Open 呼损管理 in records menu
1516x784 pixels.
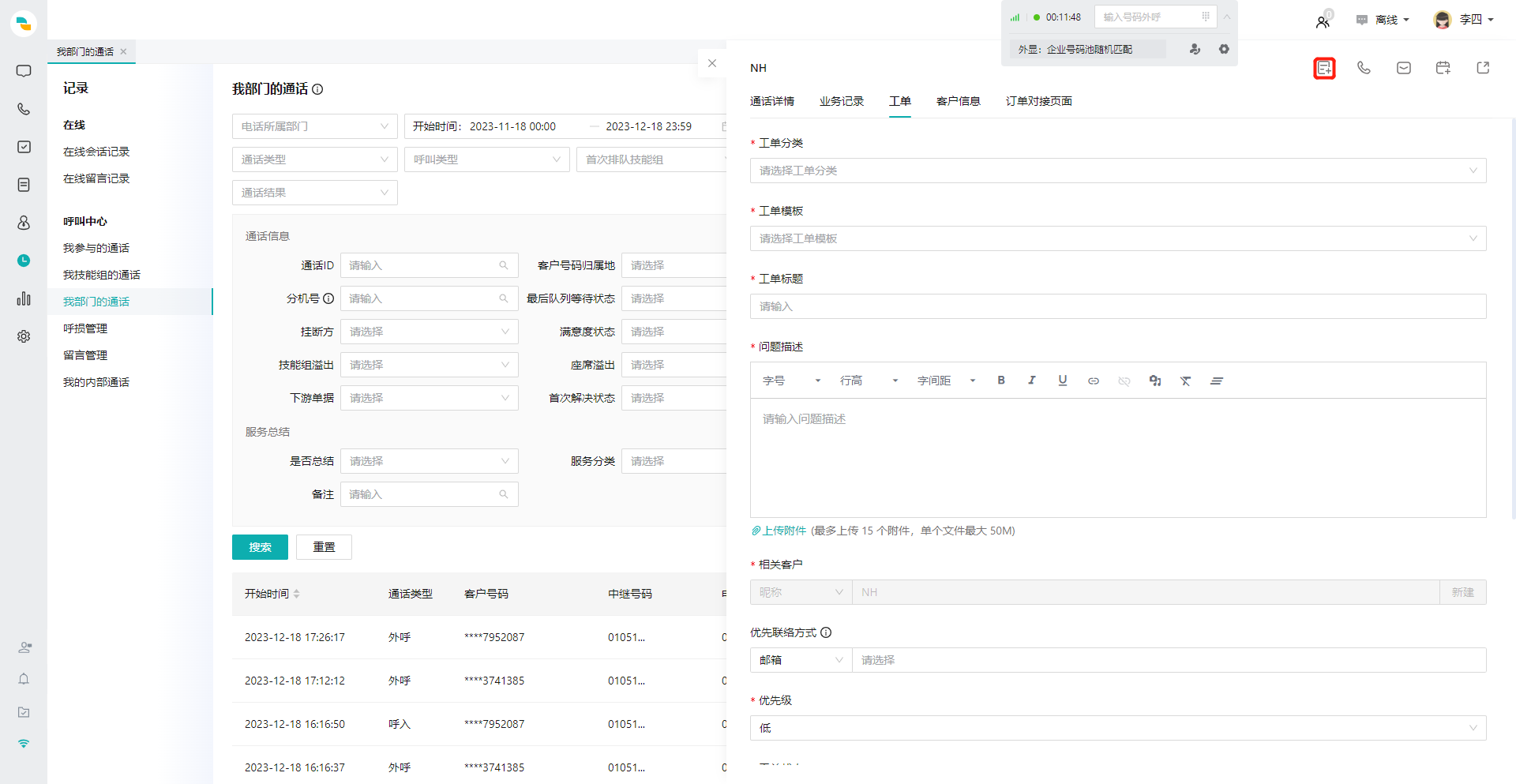pos(85,328)
